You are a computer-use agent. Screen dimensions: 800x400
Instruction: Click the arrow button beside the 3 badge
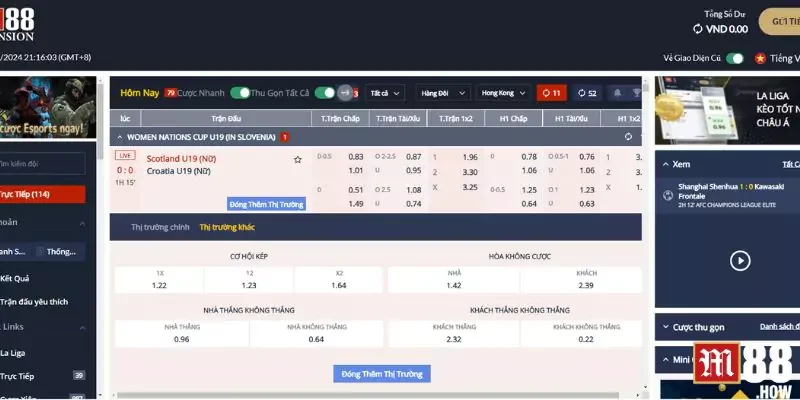pos(345,93)
